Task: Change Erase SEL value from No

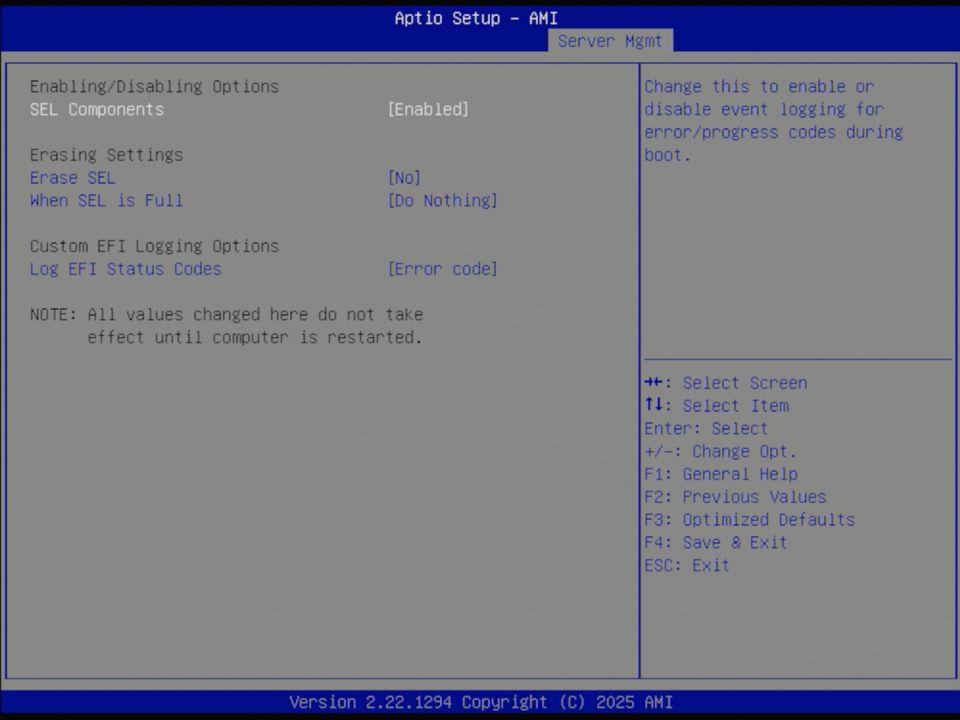Action: click(x=404, y=177)
